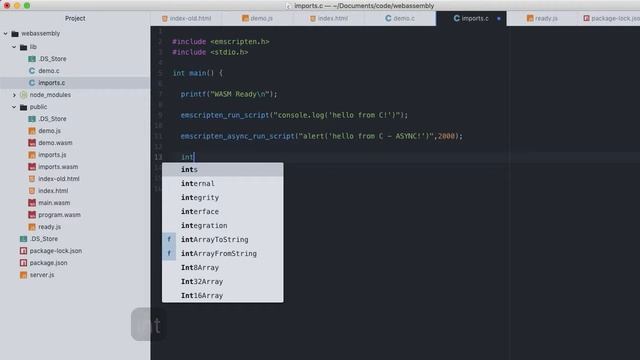Expand the node_modules folder chevron
Viewport: 640px width, 360px height.
pos(14,95)
